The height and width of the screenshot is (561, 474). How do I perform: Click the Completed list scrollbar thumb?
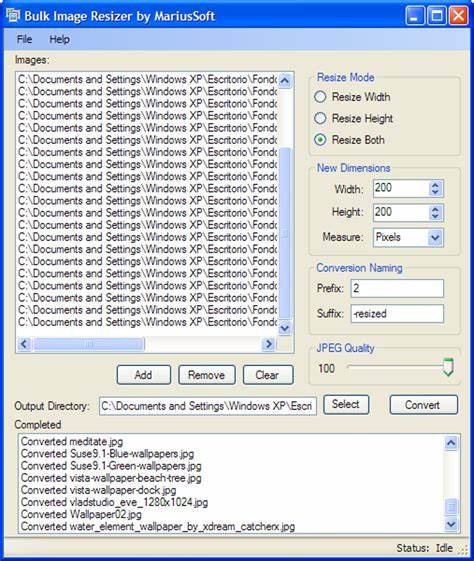[x=451, y=507]
